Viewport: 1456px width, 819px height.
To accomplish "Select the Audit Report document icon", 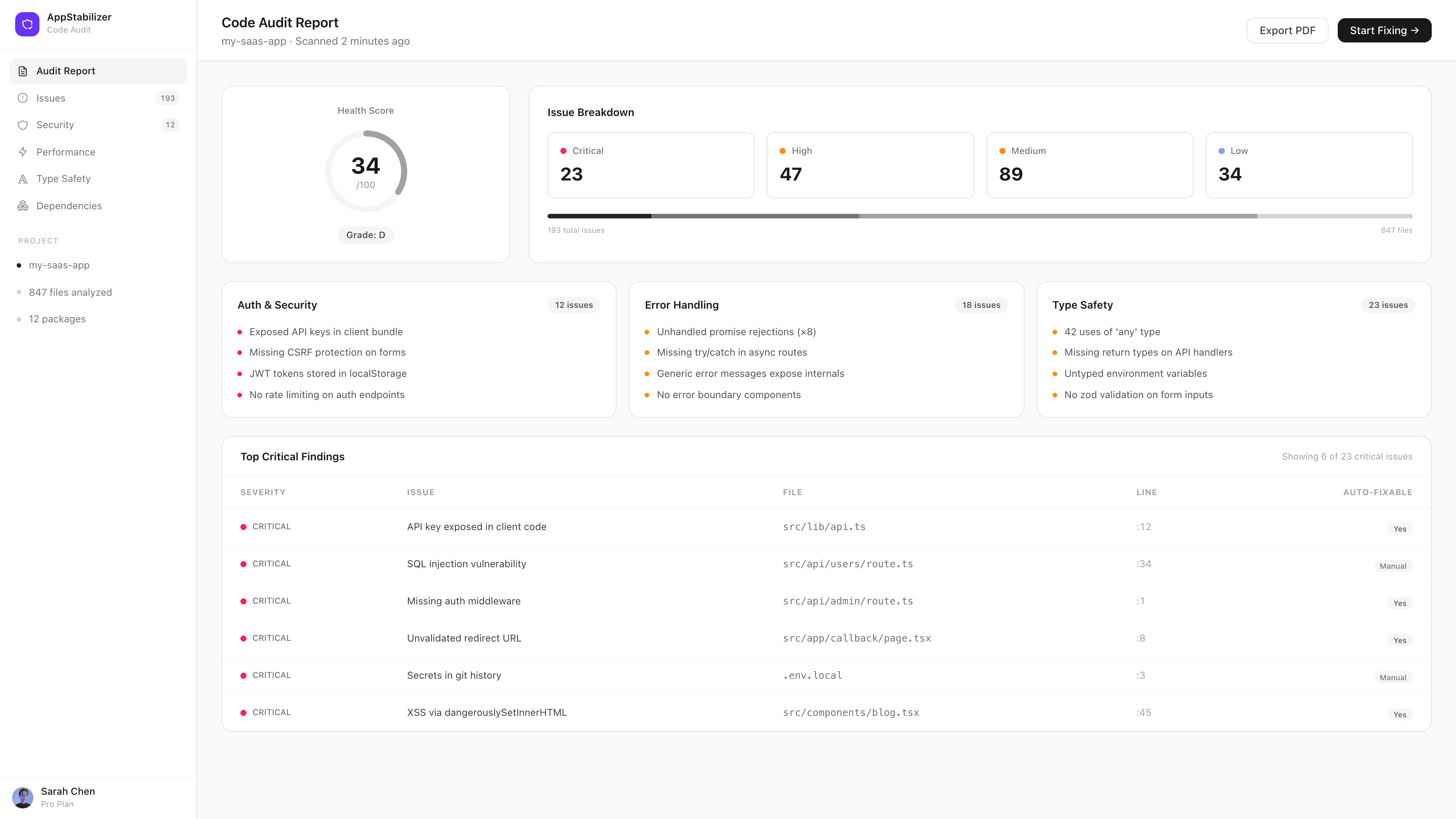I will 23,71.
